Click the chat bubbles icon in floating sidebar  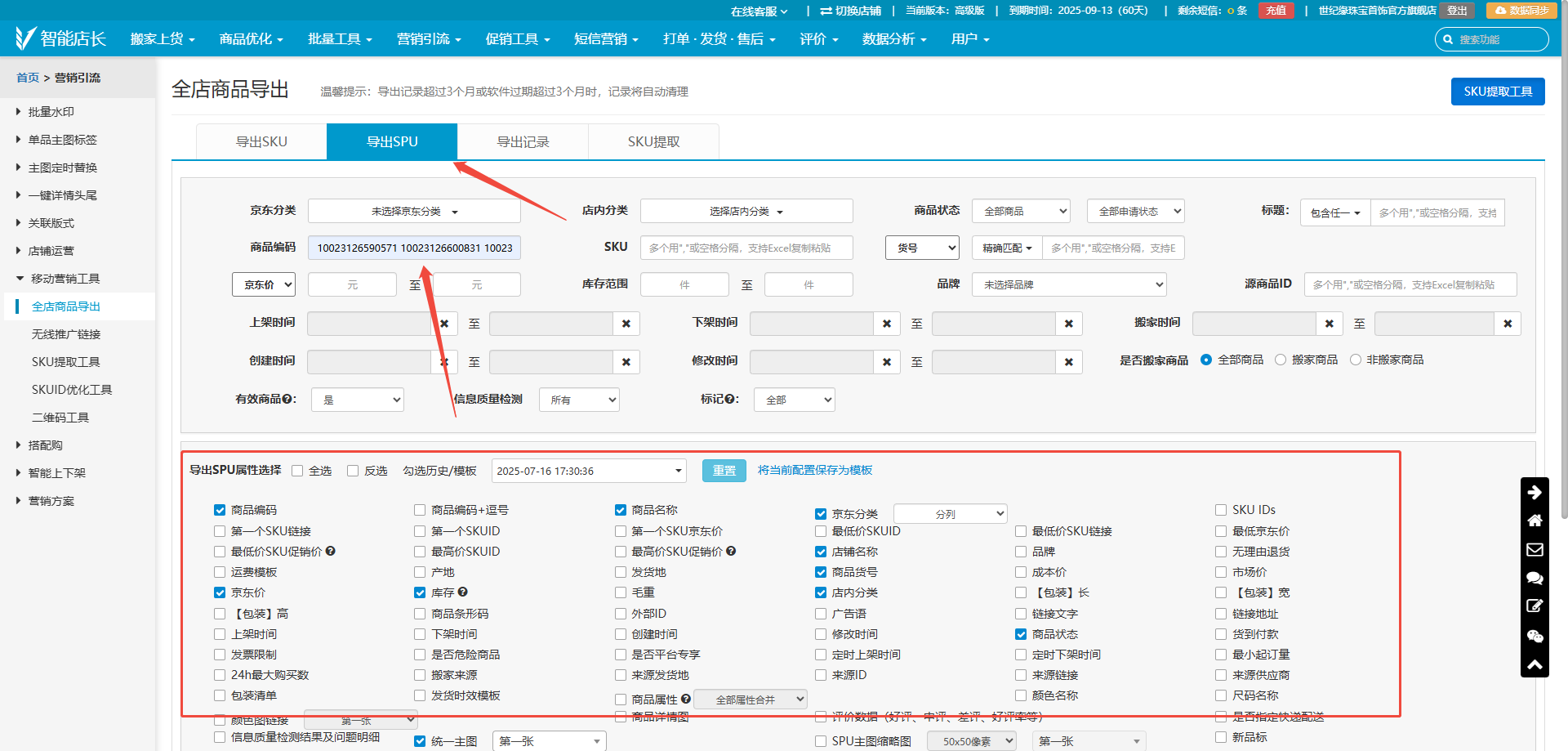click(x=1535, y=578)
